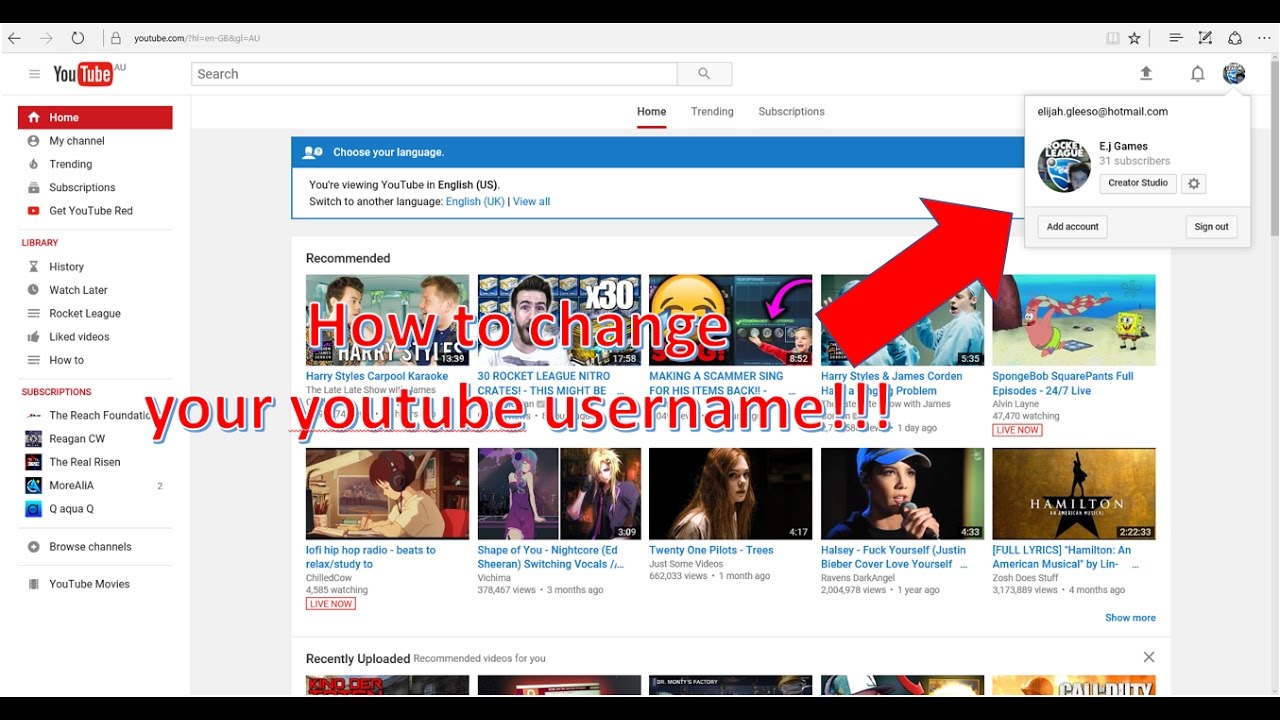Click the browser address bar URL
Viewport: 1280px width, 720px height.
(197, 38)
